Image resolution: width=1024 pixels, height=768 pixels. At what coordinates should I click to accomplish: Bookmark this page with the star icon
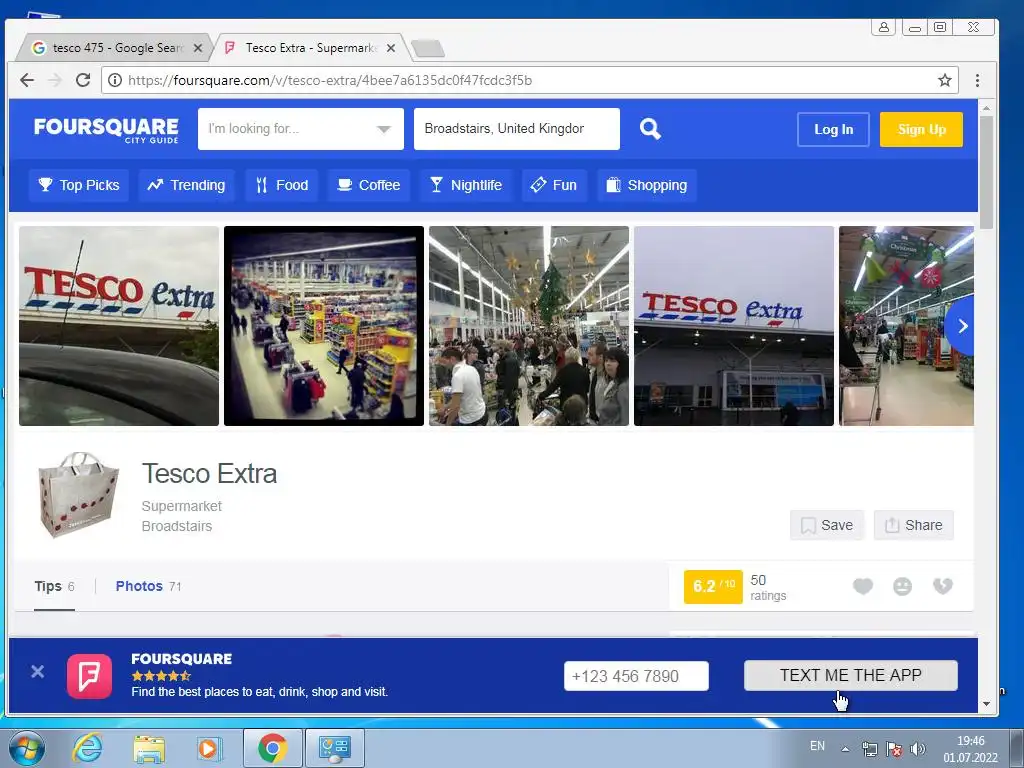944,80
